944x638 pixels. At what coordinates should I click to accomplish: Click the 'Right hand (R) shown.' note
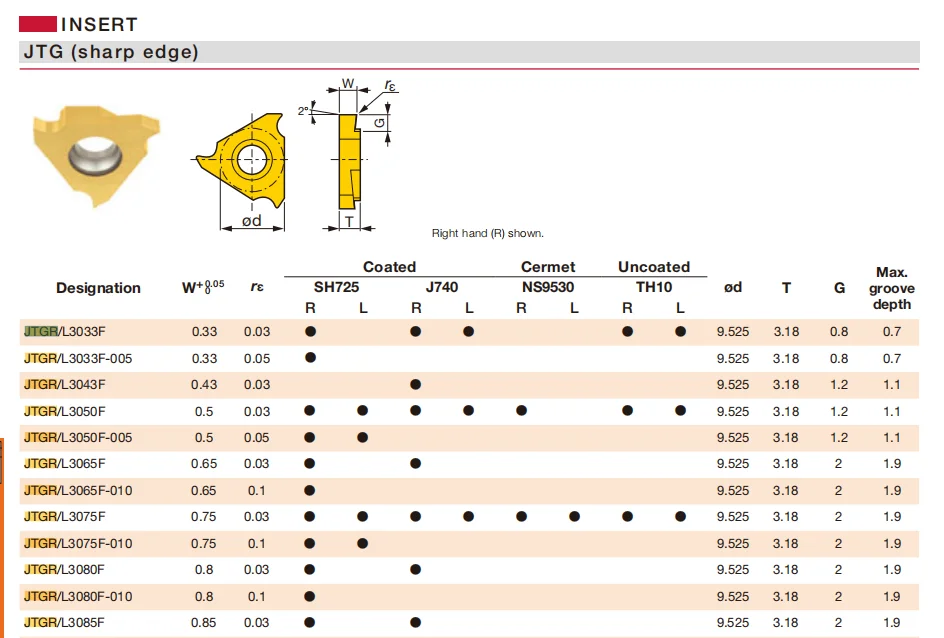click(x=488, y=234)
